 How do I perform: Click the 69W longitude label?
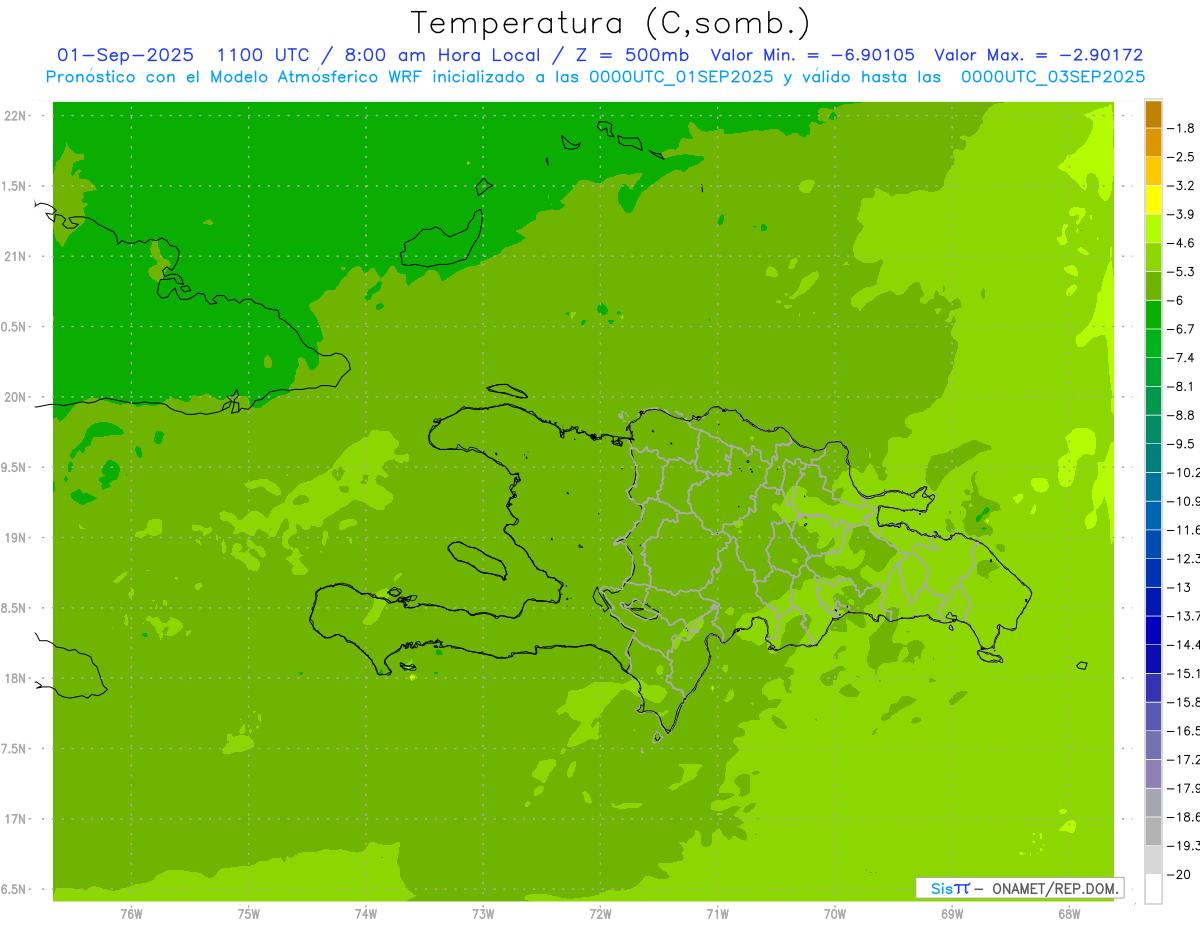(951, 913)
